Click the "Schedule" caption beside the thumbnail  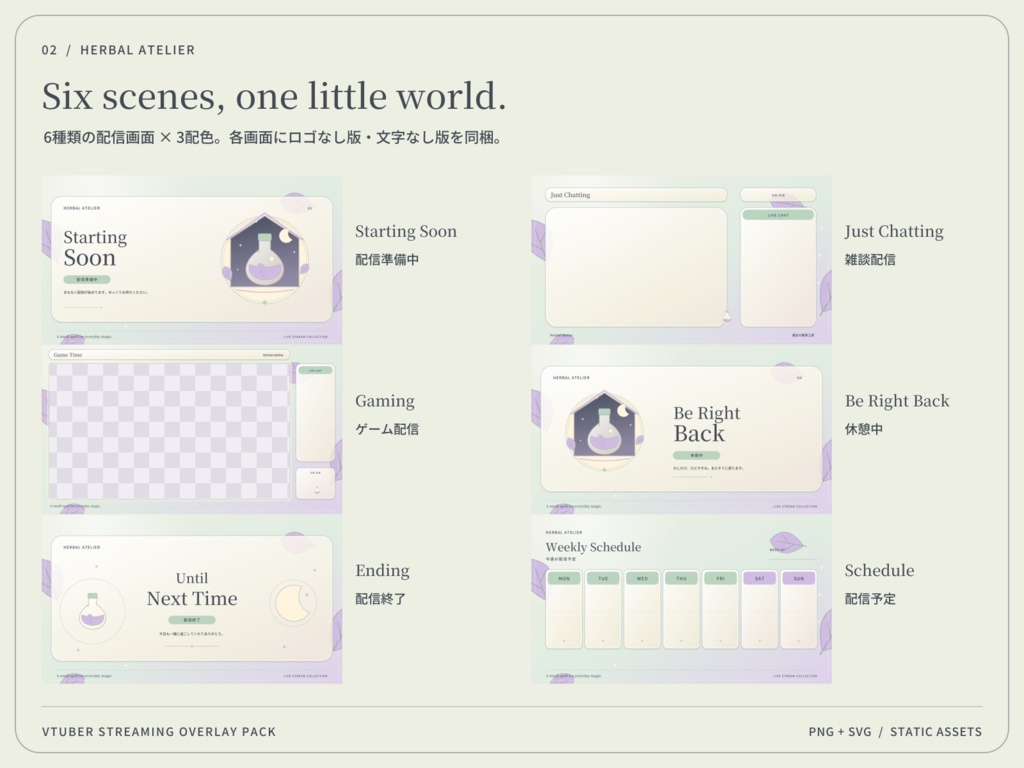(x=879, y=571)
